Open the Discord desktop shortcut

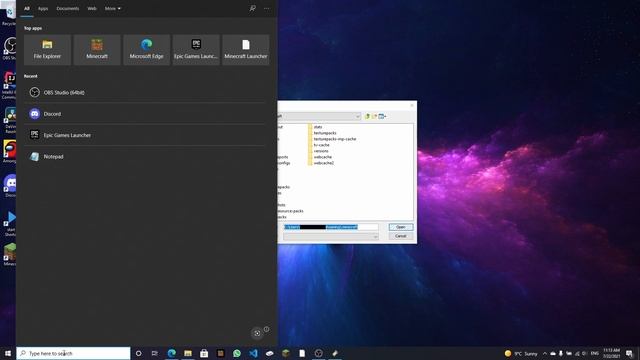click(x=10, y=186)
